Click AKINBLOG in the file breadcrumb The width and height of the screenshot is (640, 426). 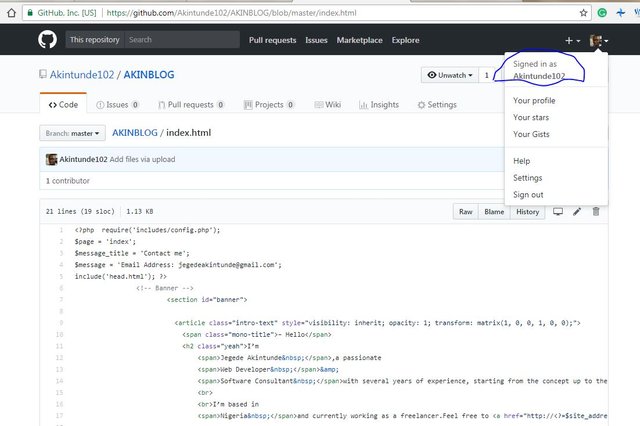point(135,133)
